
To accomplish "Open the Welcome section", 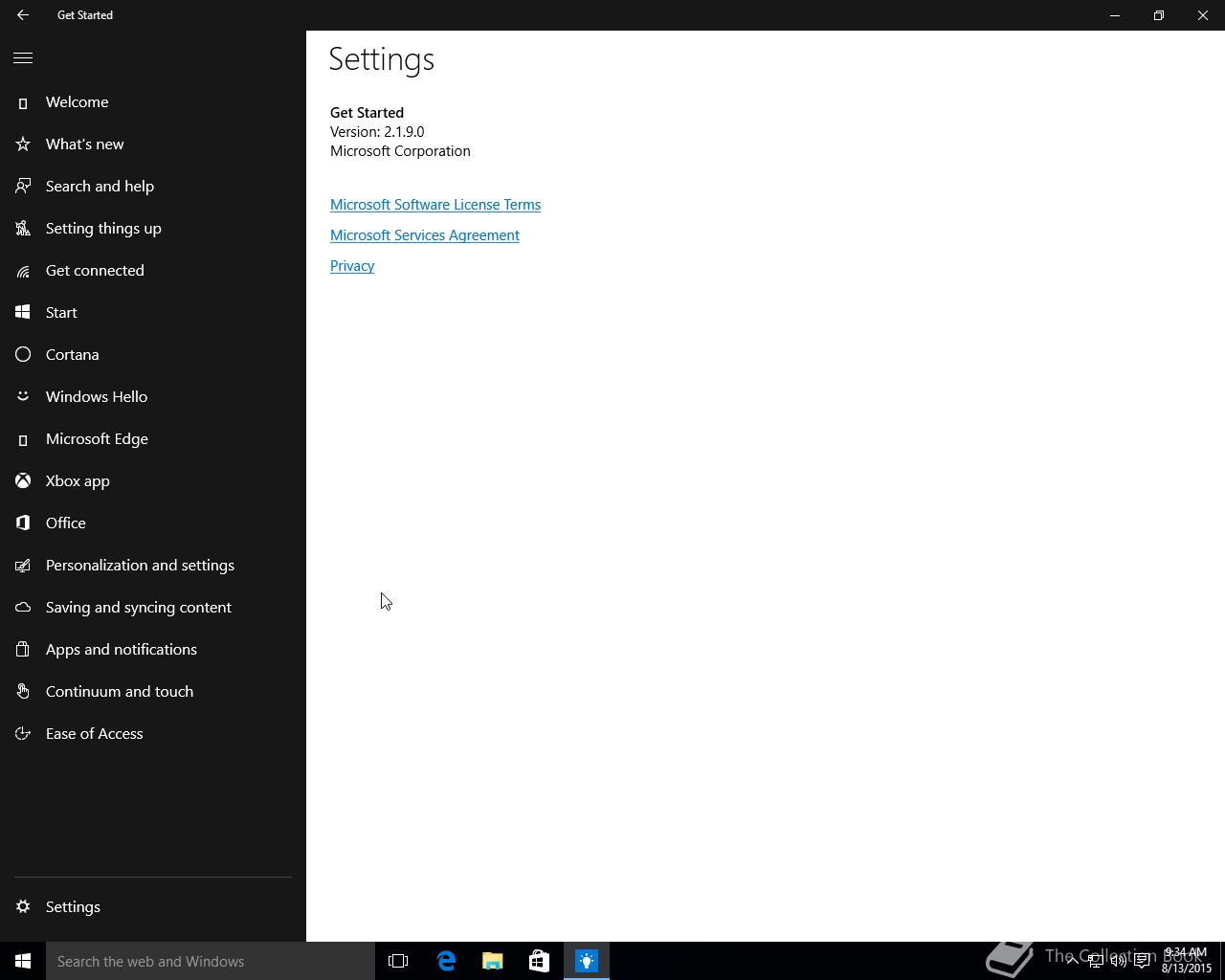I will [77, 102].
